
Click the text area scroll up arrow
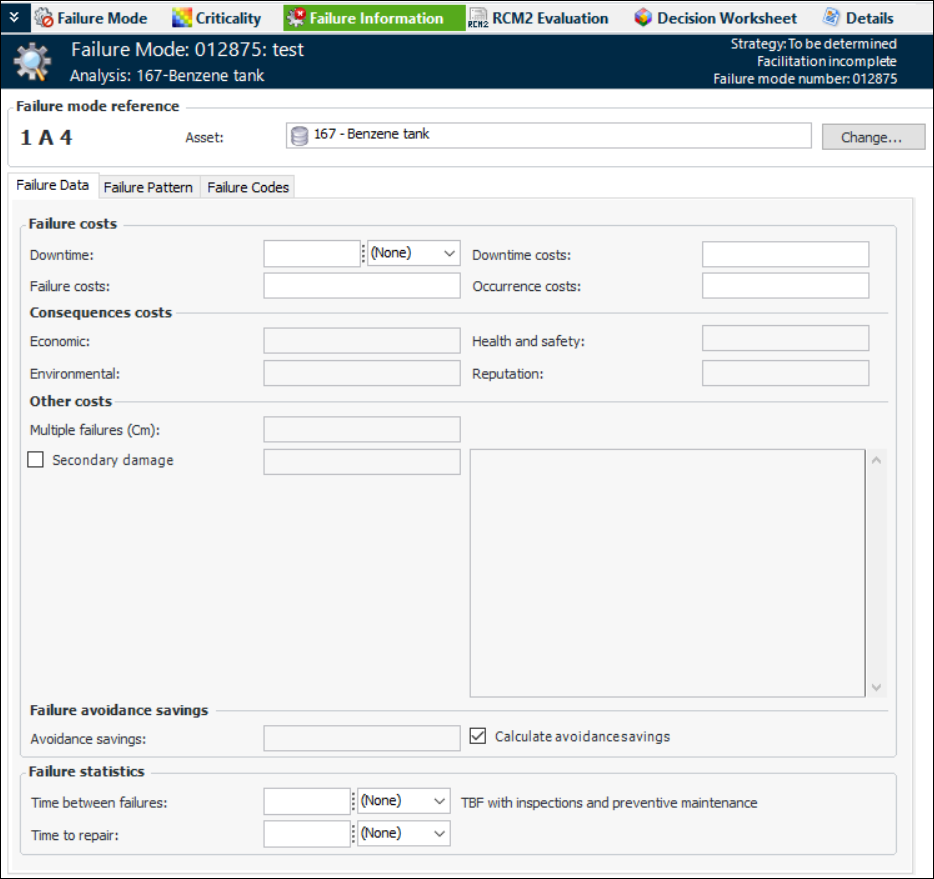coord(876,460)
